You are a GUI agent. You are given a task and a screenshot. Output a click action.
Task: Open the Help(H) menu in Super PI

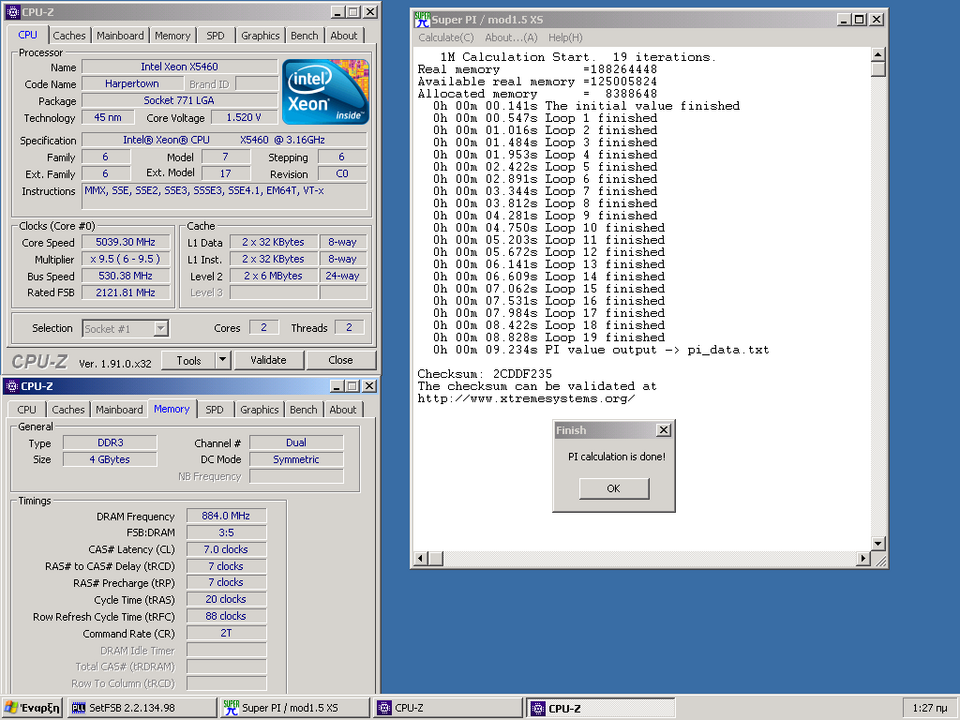[x=565, y=37]
